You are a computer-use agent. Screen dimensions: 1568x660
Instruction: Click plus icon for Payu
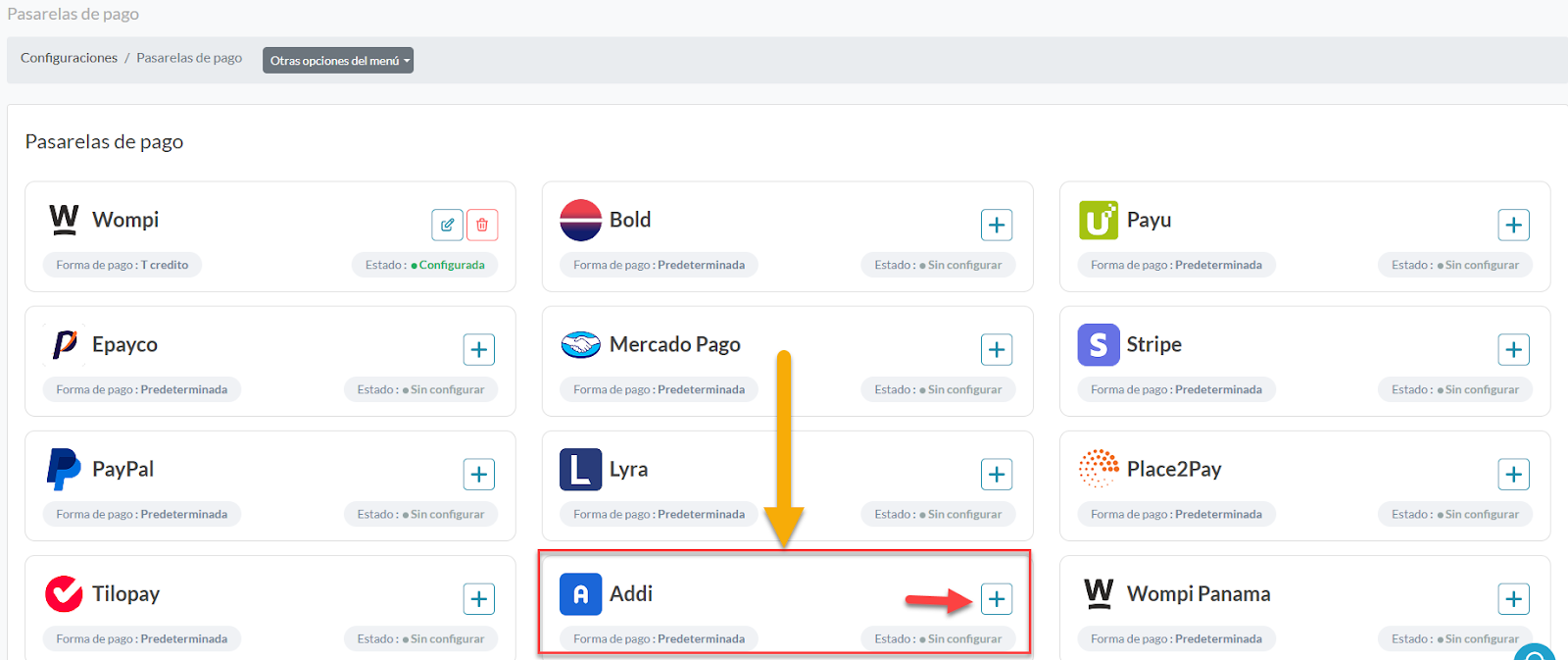pyautogui.click(x=1513, y=225)
